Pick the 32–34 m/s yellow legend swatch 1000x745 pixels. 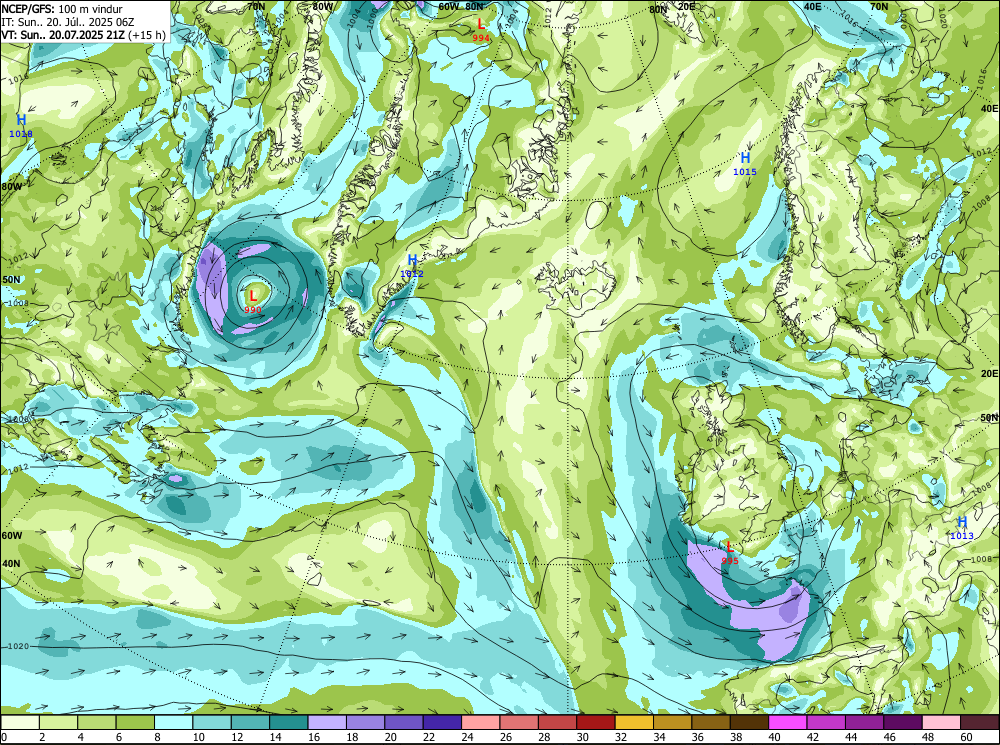tap(635, 722)
